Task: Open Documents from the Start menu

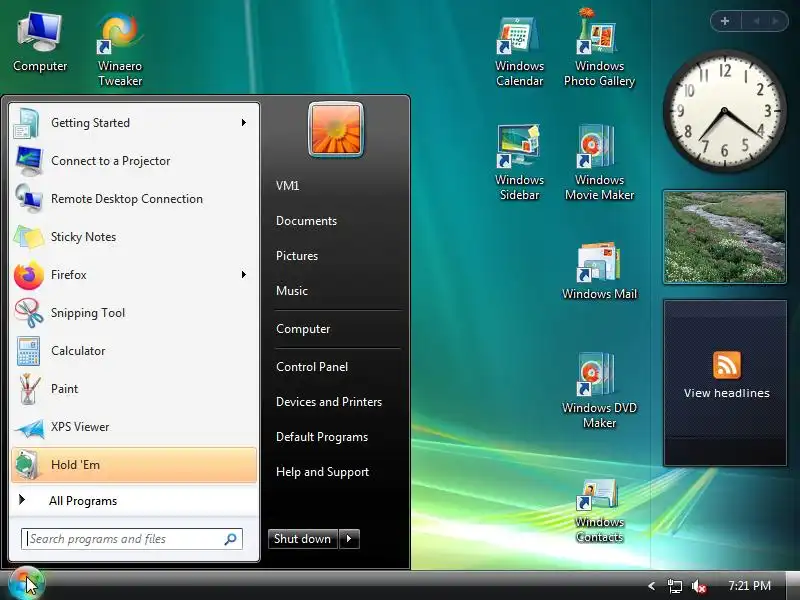Action: [307, 221]
